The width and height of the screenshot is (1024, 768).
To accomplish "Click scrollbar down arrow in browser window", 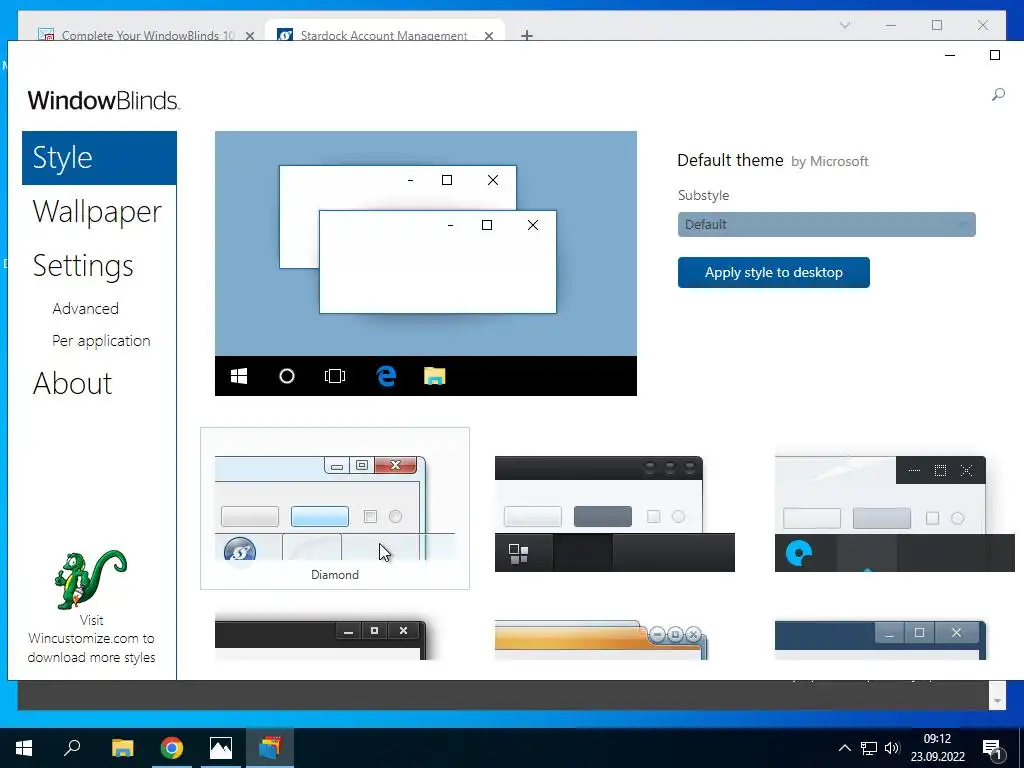I will (997, 701).
